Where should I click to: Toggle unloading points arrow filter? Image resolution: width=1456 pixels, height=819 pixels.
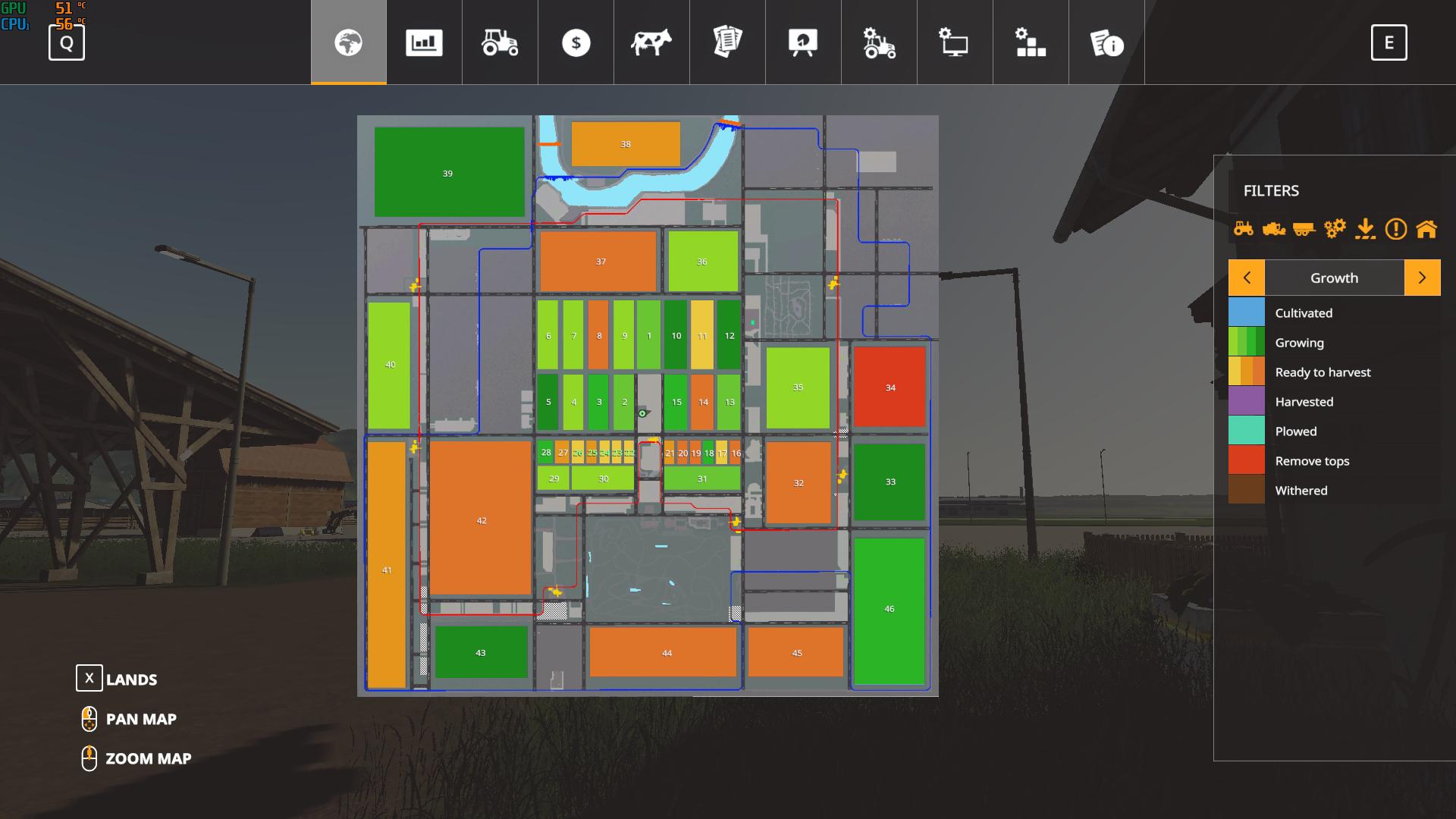point(1365,228)
